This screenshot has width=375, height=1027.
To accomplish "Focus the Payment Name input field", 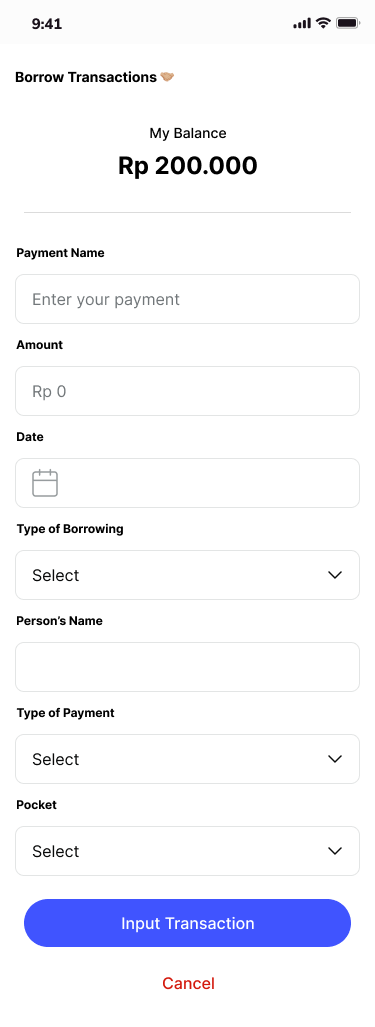I will (x=188, y=299).
